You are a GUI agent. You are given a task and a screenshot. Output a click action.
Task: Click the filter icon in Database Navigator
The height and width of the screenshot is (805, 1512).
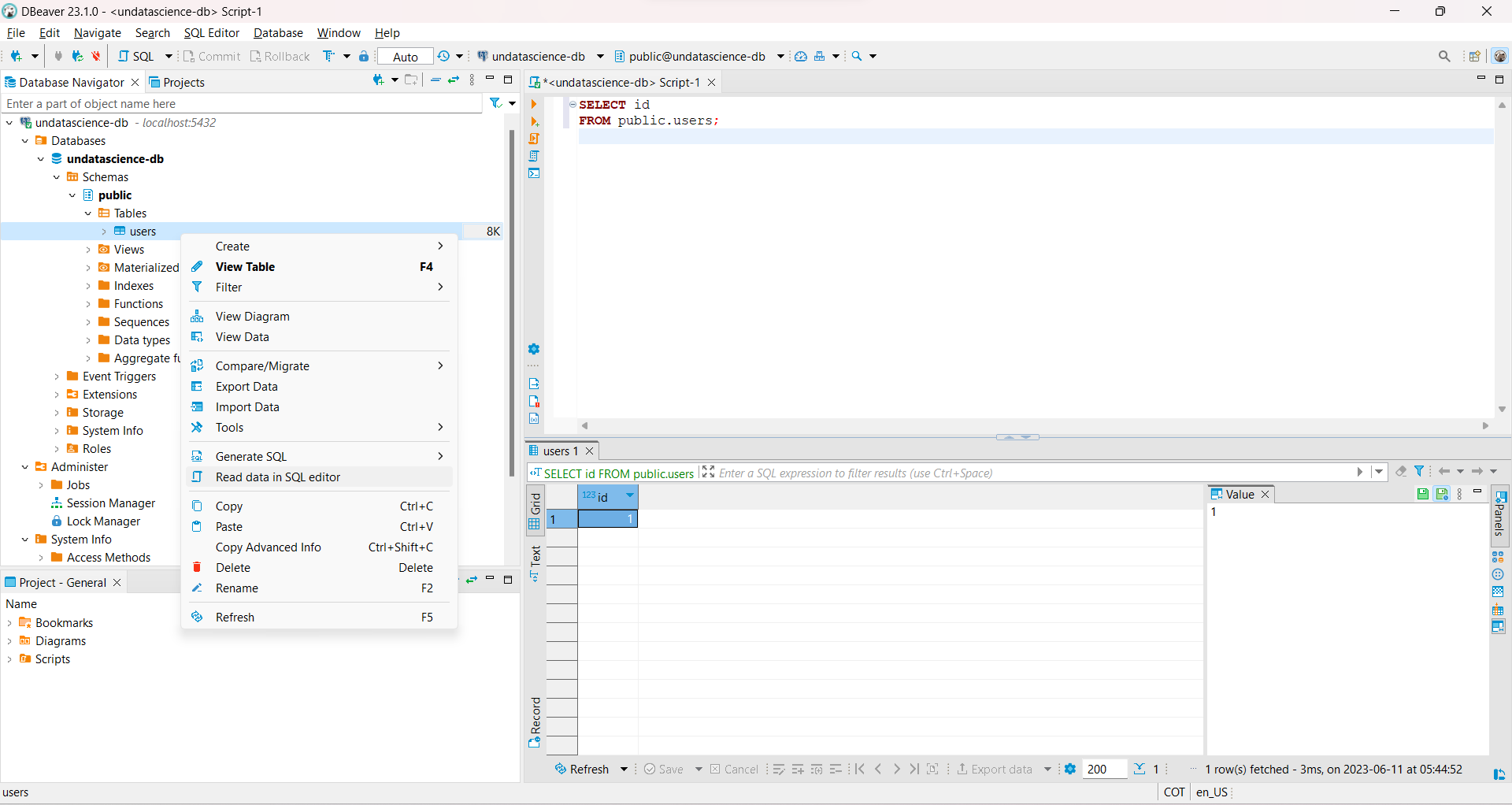tap(495, 103)
